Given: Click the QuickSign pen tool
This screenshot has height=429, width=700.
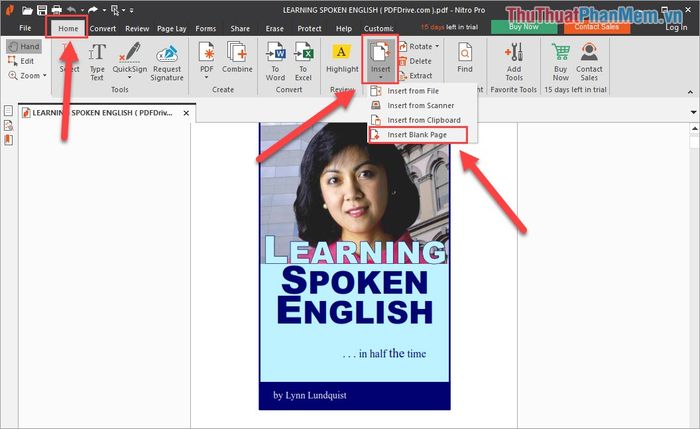Looking at the screenshot, I should pyautogui.click(x=129, y=61).
